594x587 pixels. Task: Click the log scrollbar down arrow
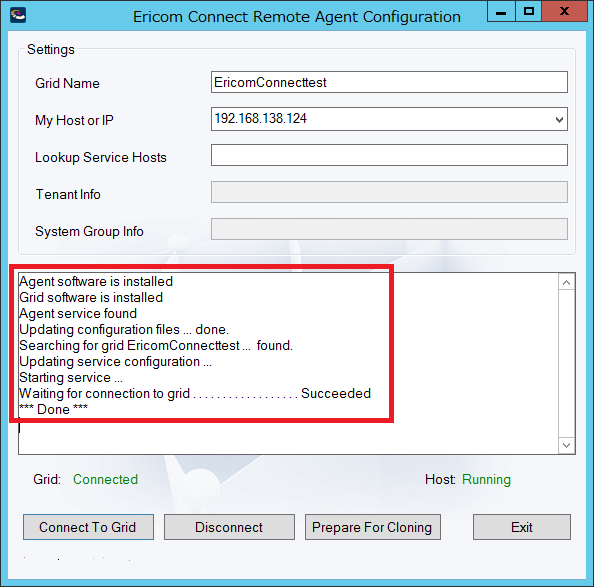[566, 445]
